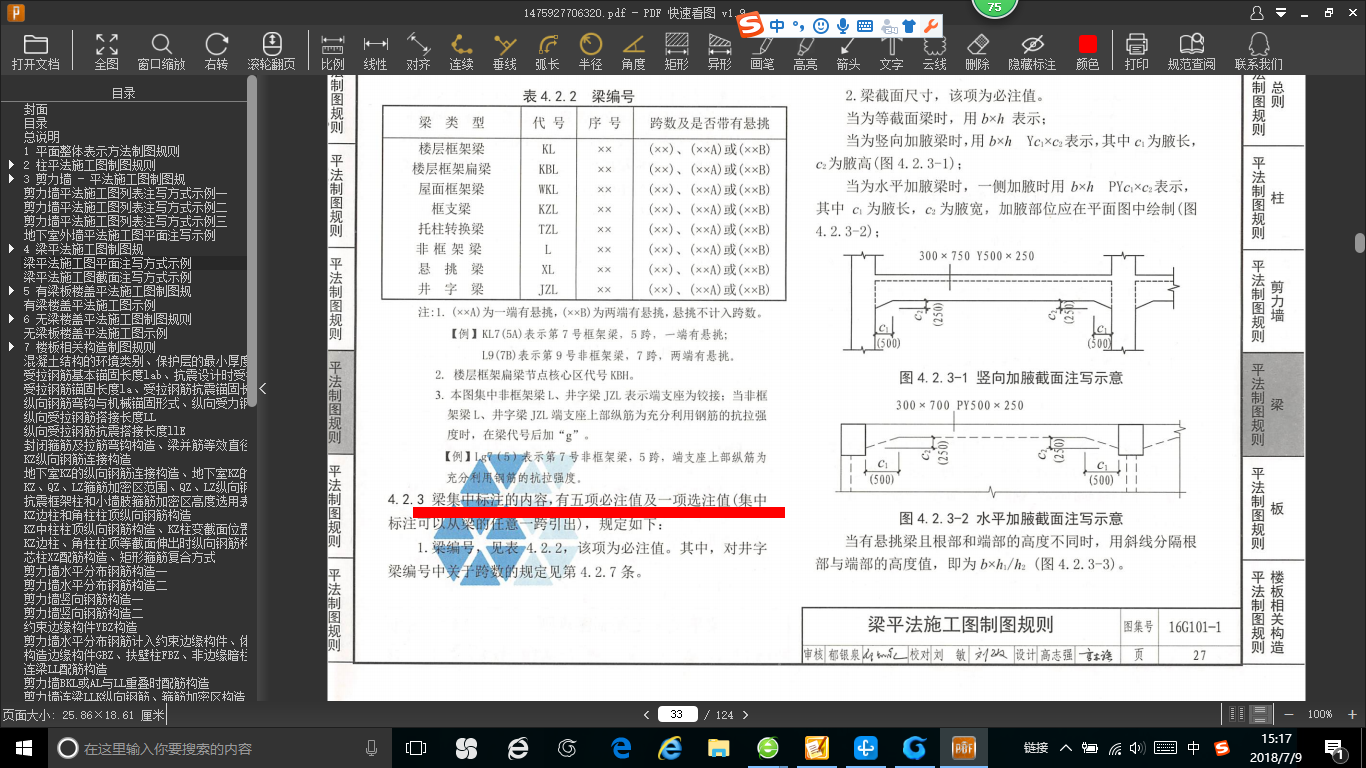Select the 云线 cloud line tool
The image size is (1366, 768).
[934, 51]
